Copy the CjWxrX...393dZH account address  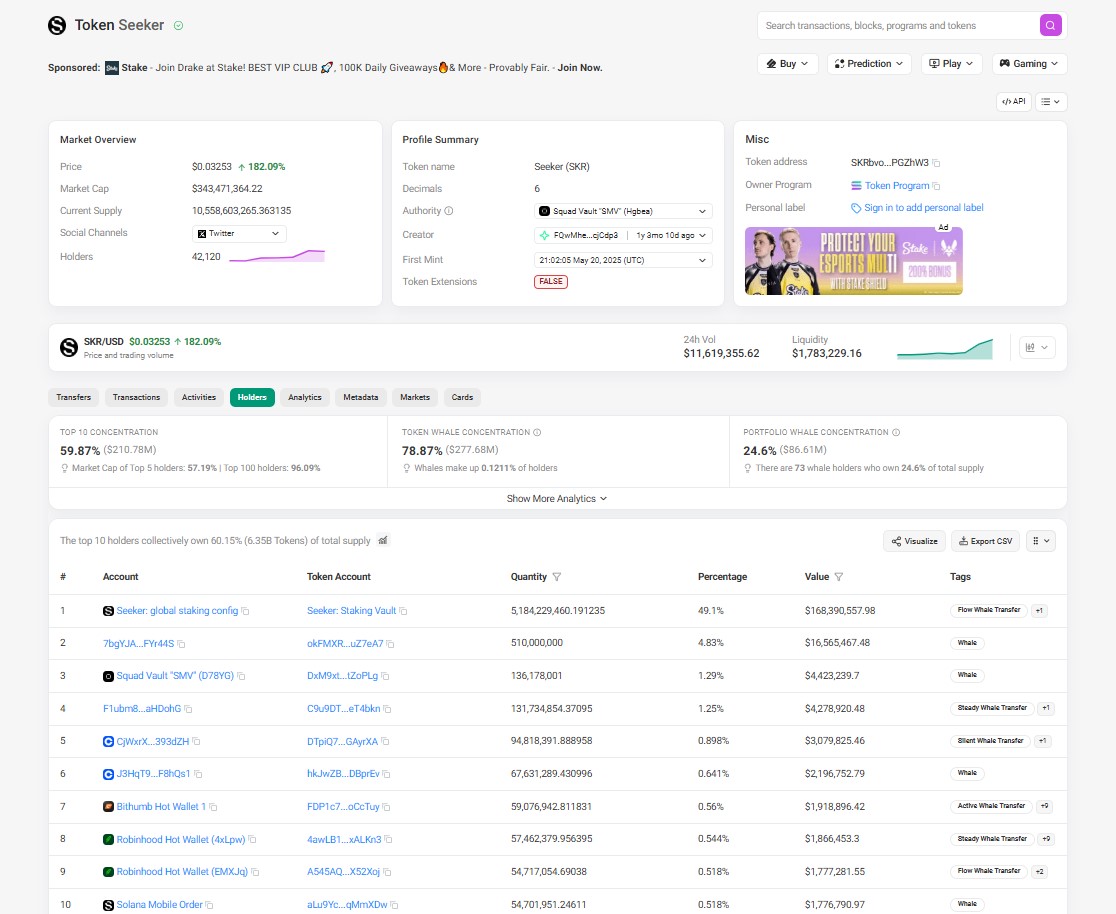pos(196,742)
